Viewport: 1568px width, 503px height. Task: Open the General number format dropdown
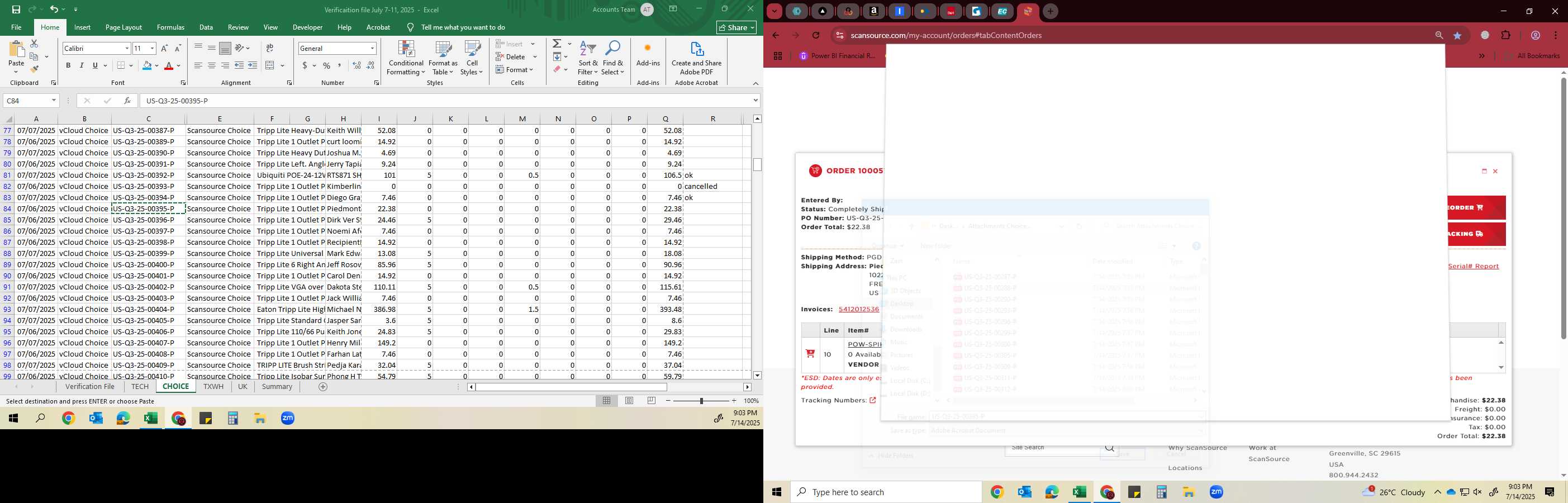coord(372,48)
